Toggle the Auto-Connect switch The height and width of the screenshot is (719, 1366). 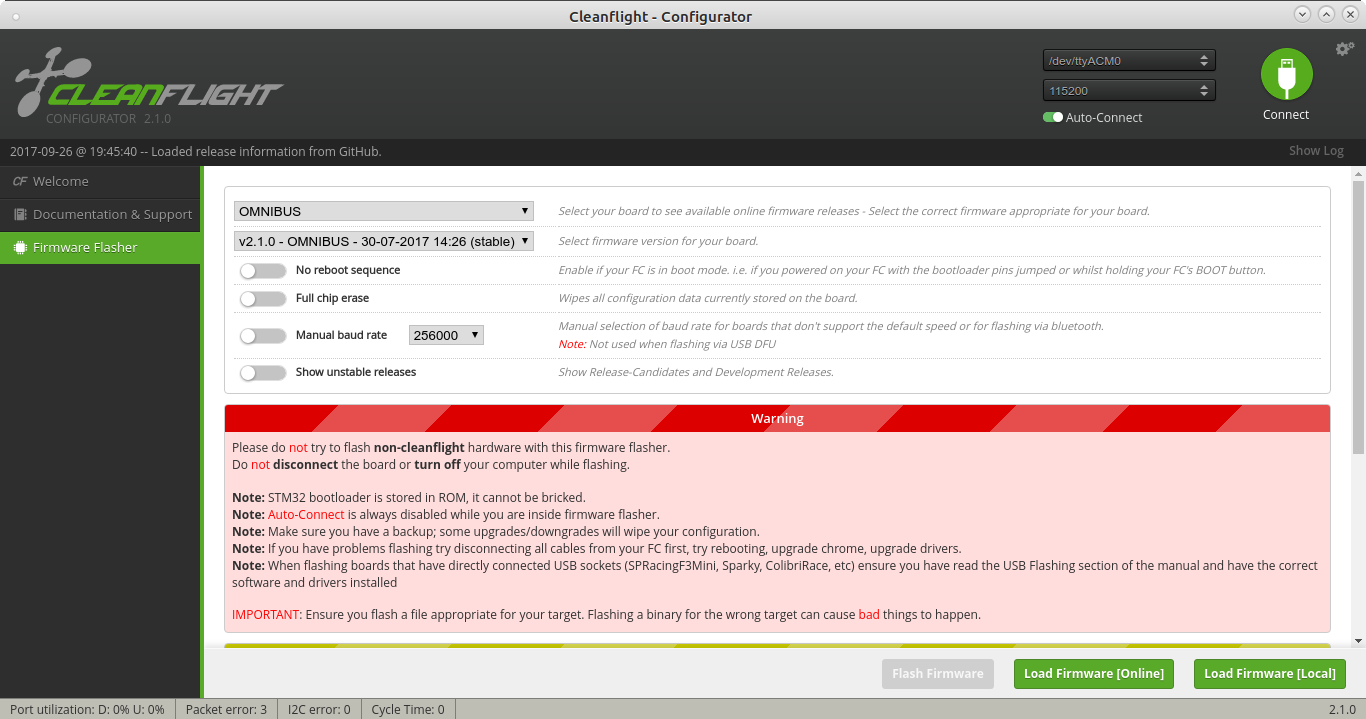pyautogui.click(x=1053, y=117)
